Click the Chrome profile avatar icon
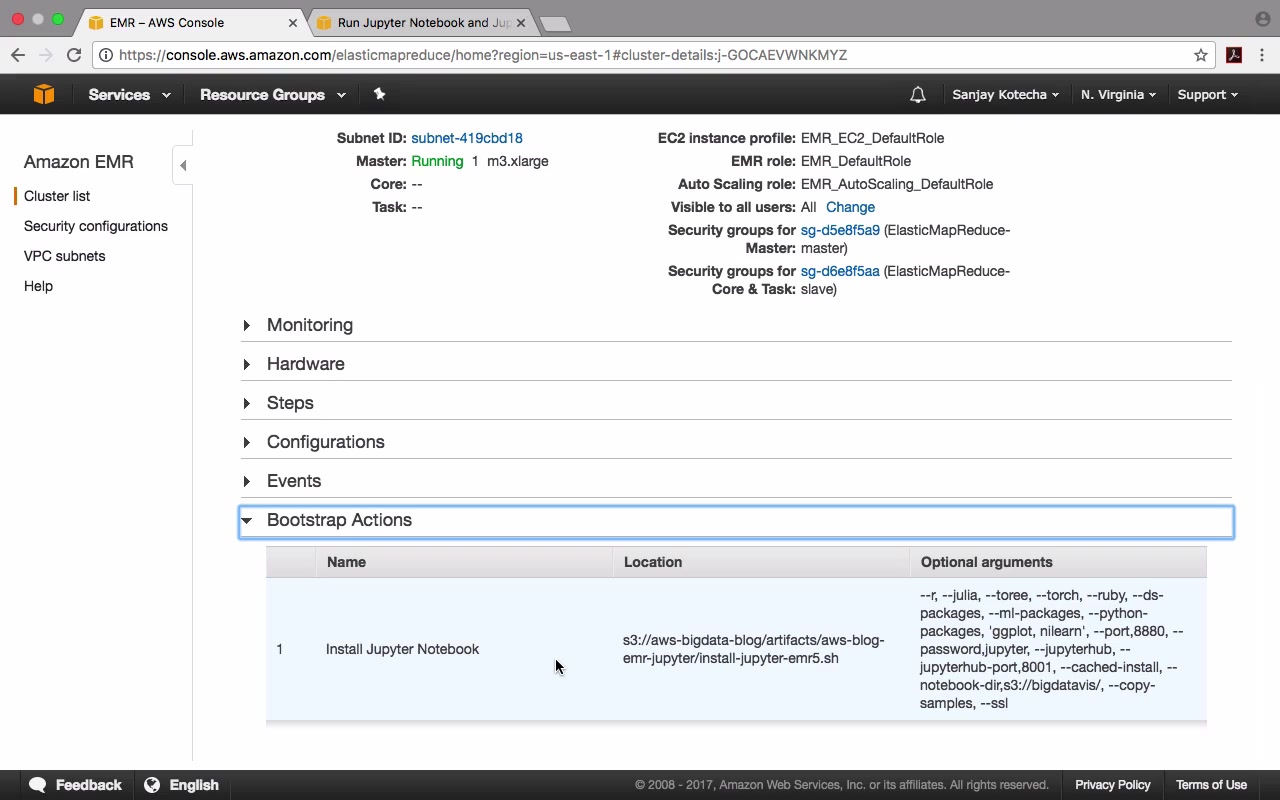Screen dimensions: 1280x800 click(x=1262, y=19)
